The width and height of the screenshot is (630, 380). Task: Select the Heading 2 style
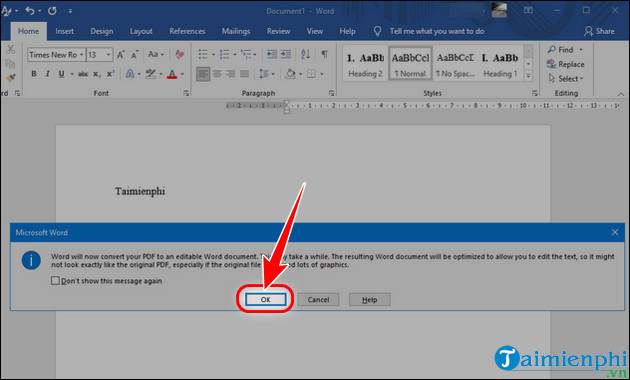point(365,64)
